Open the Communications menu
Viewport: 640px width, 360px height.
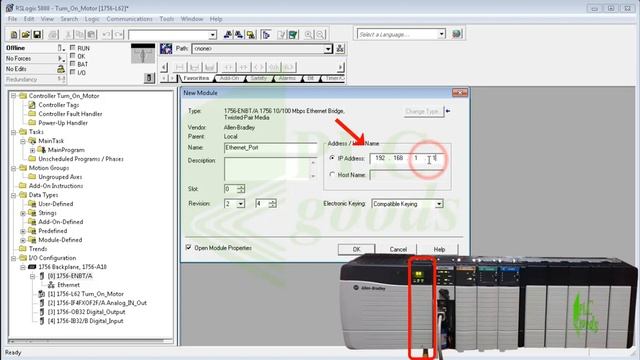(129, 19)
